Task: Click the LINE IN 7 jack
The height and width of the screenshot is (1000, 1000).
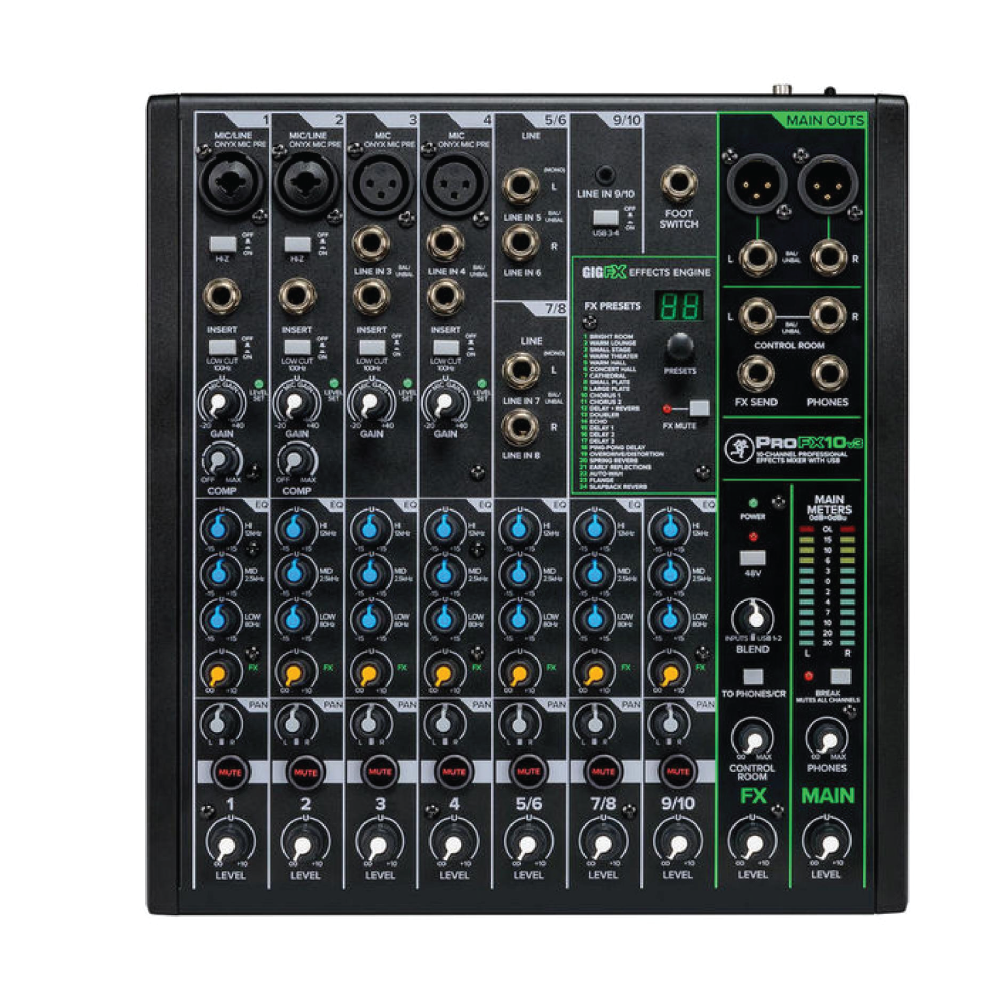Action: [x=520, y=371]
